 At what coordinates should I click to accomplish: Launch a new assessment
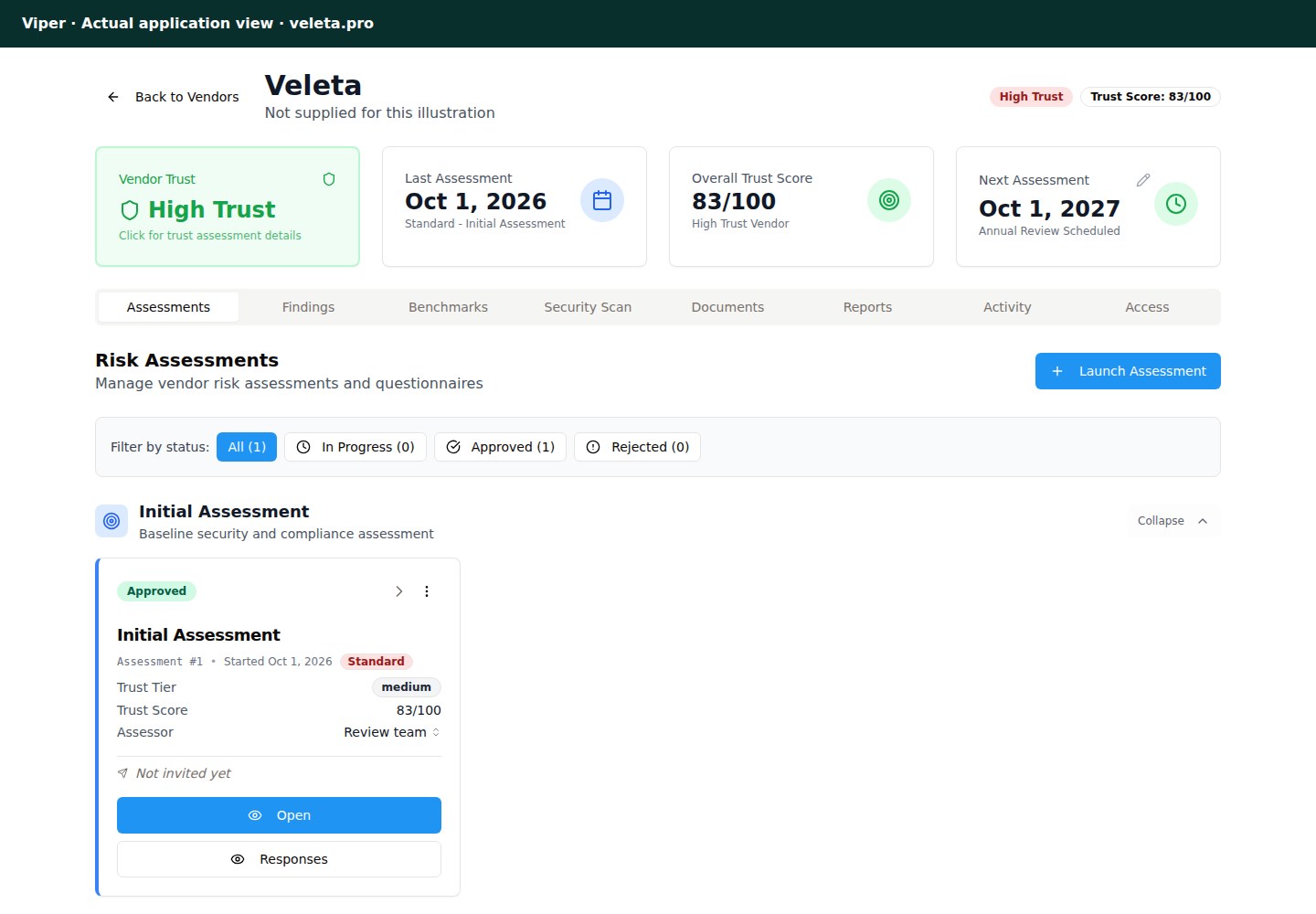pos(1128,371)
